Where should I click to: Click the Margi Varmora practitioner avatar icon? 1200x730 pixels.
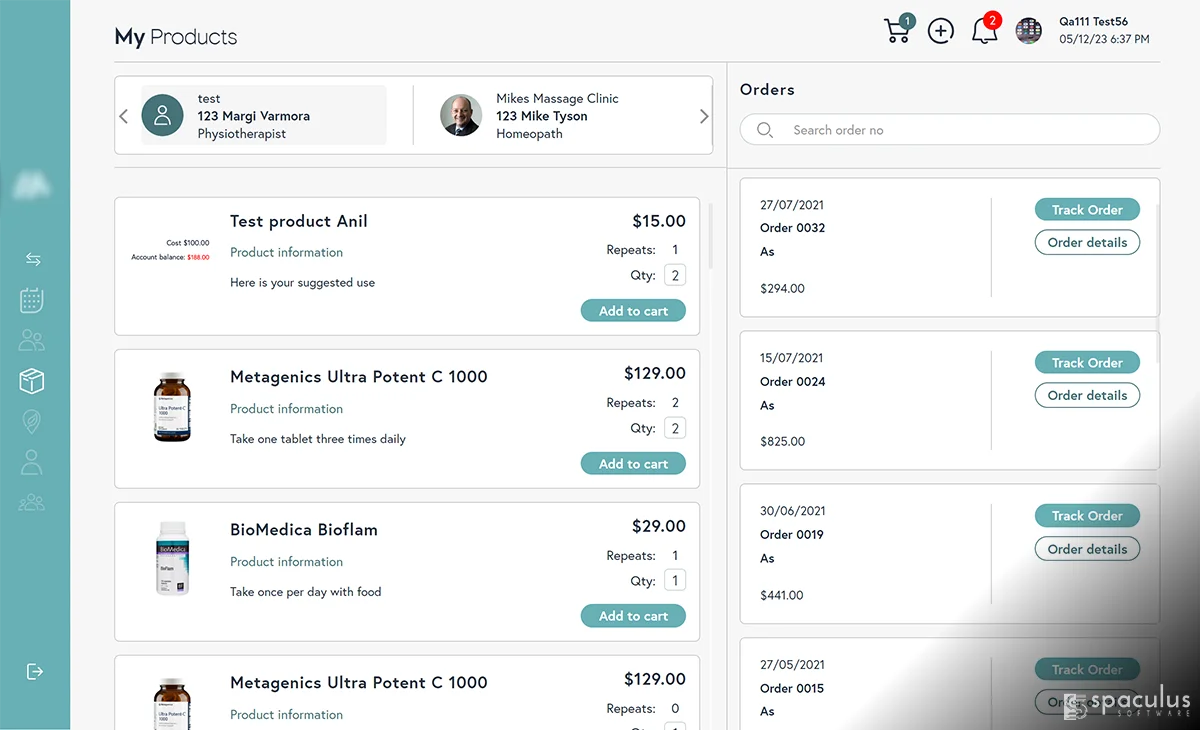click(163, 115)
